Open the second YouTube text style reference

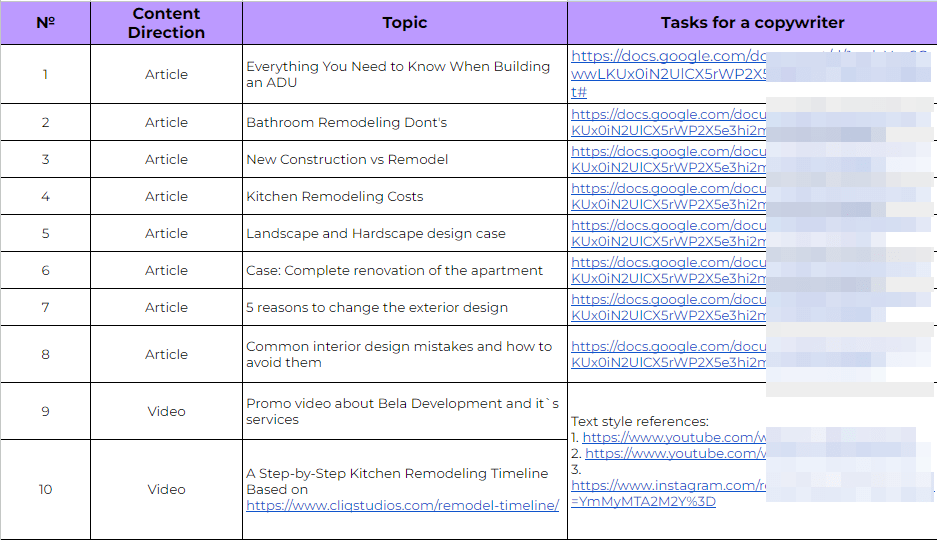675,454
